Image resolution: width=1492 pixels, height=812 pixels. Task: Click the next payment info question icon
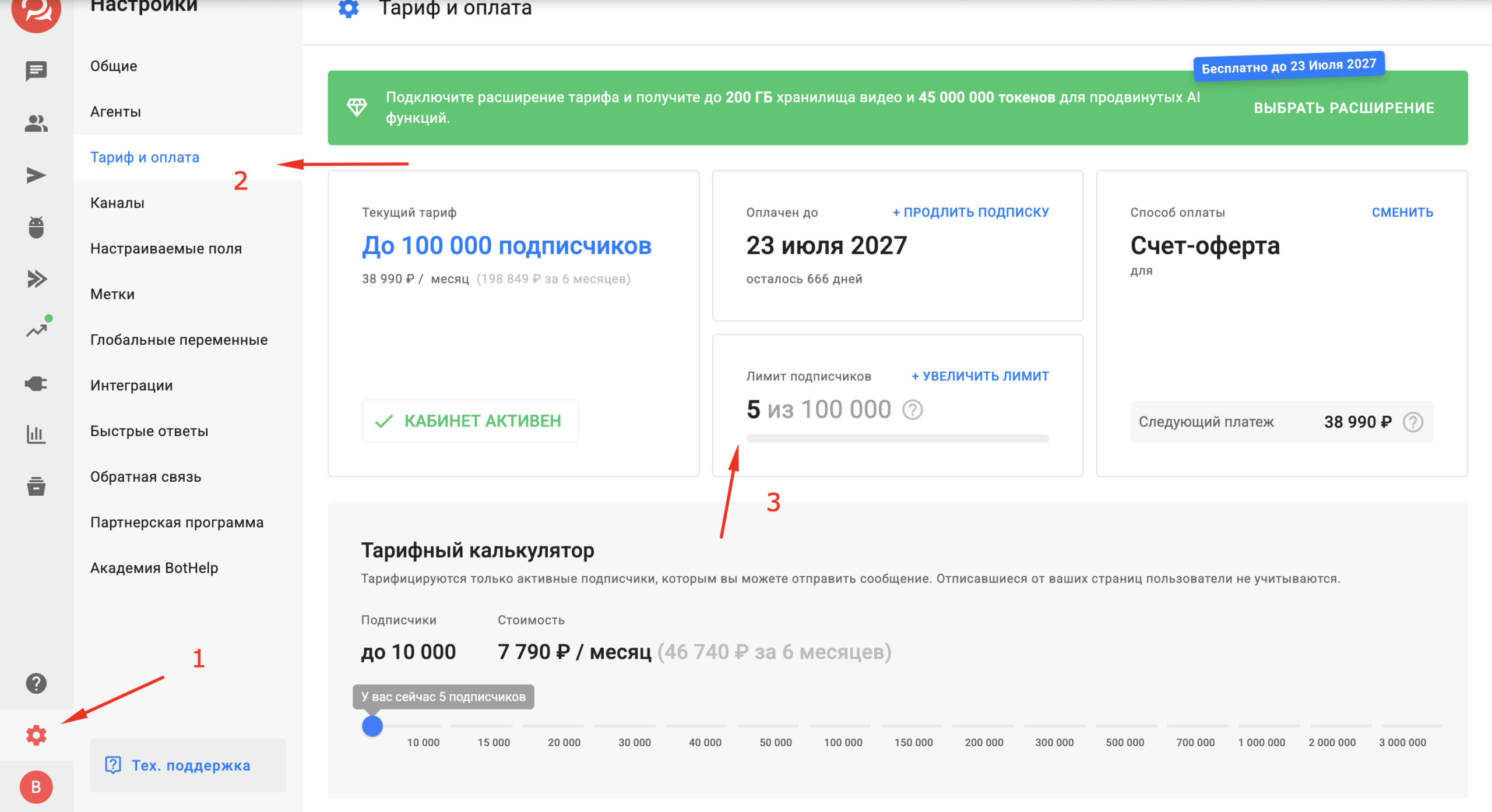pyautogui.click(x=1412, y=422)
